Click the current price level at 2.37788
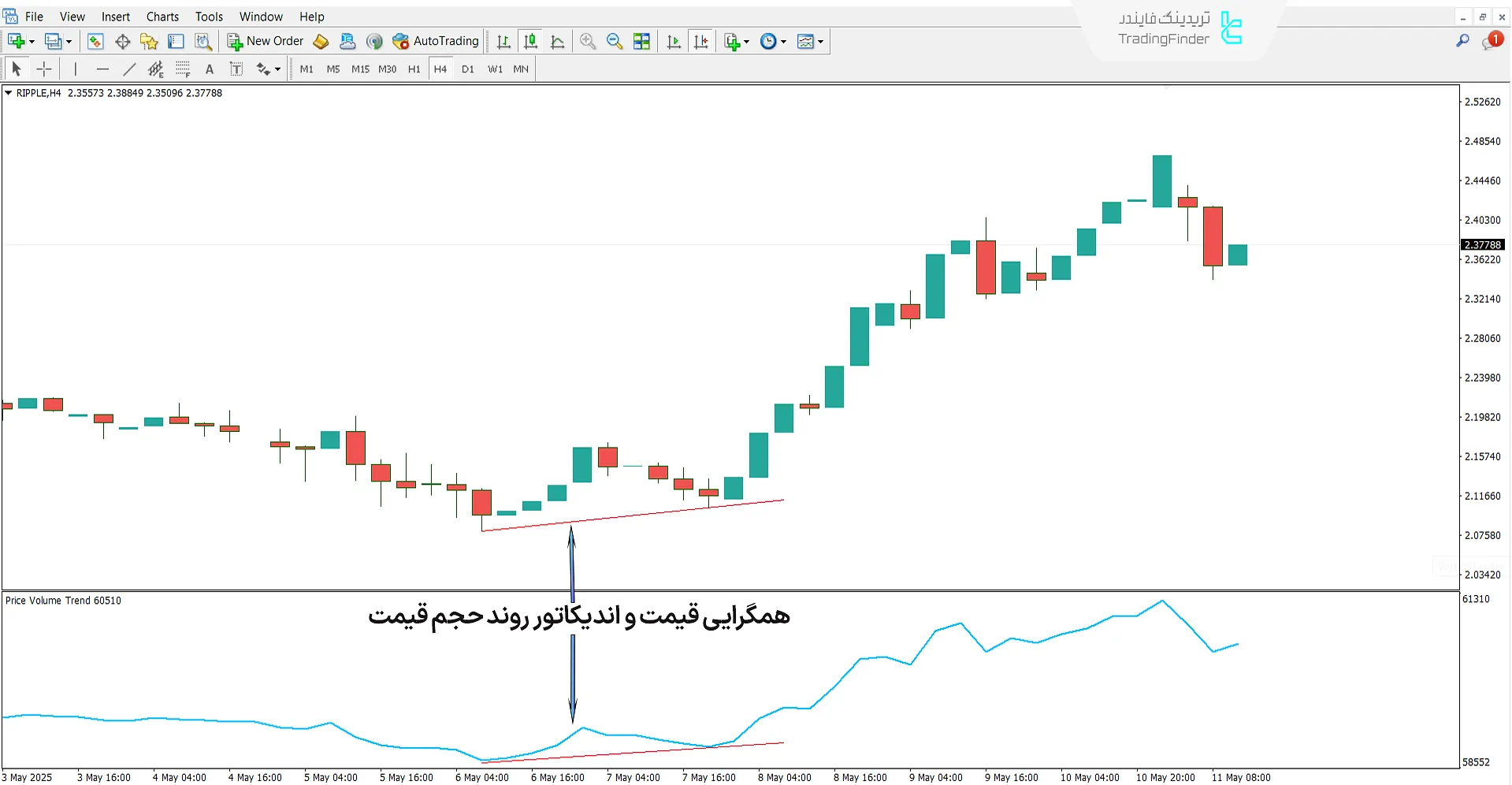Image resolution: width=1512 pixels, height=785 pixels. point(1483,244)
